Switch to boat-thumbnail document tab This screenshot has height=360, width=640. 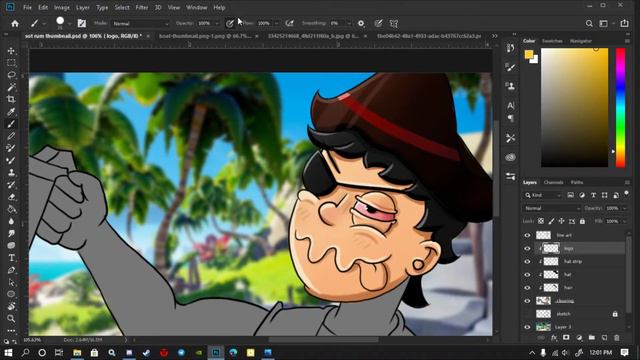click(x=205, y=36)
